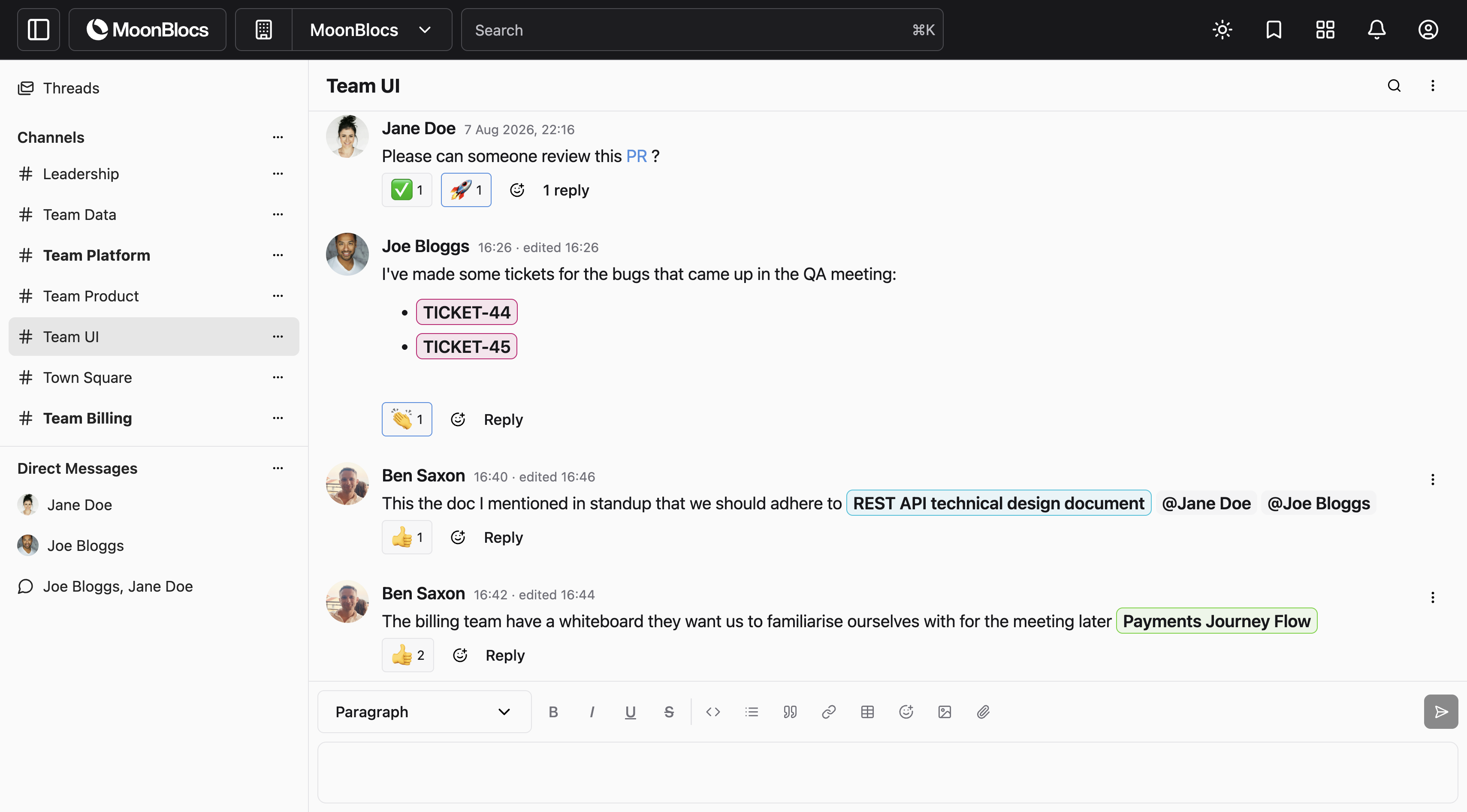Screen dimensions: 1467x812
Task: Toggle the sidebar panel icon
Action: click(38, 30)
